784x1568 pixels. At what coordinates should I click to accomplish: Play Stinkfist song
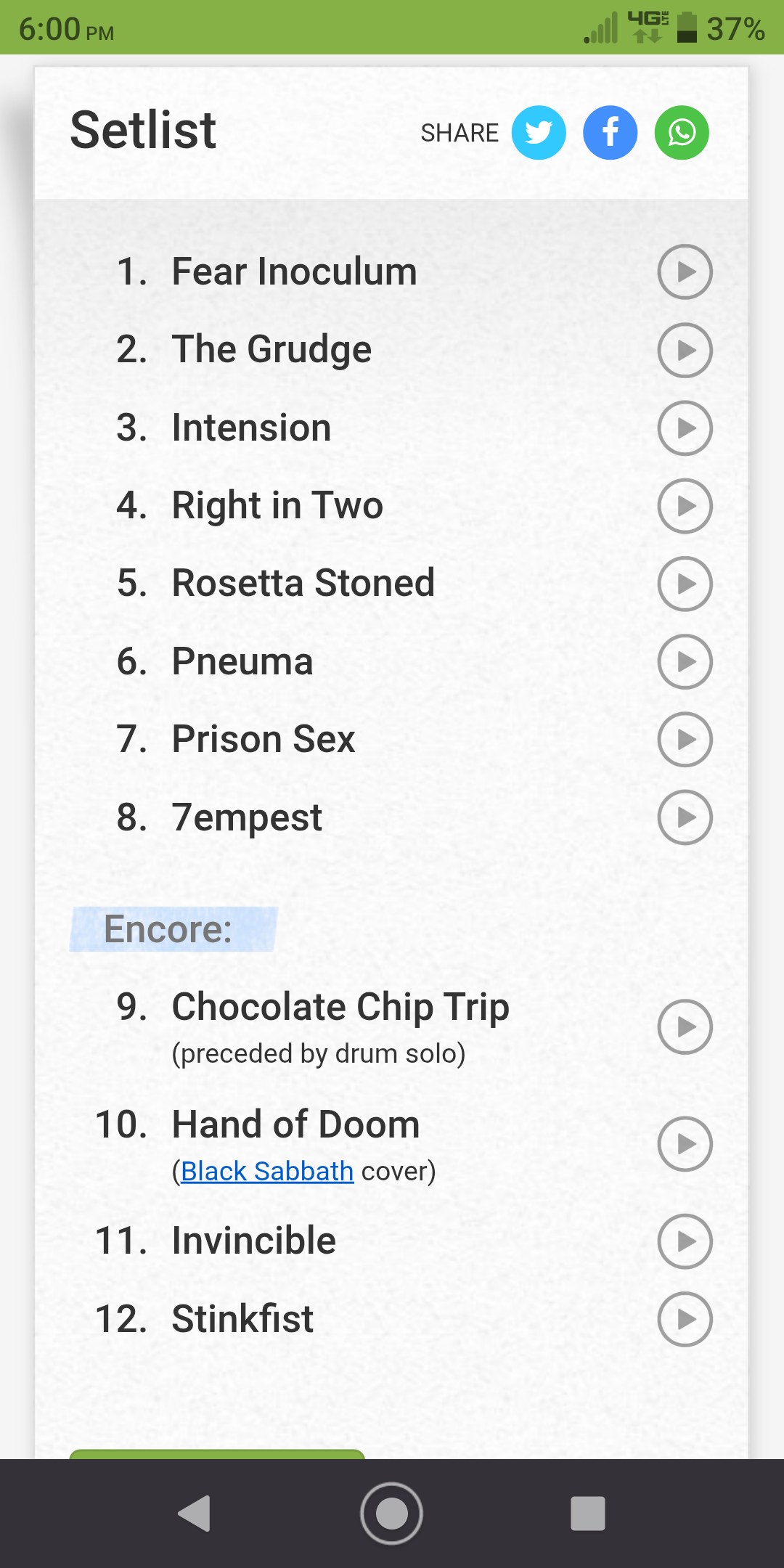(685, 1319)
